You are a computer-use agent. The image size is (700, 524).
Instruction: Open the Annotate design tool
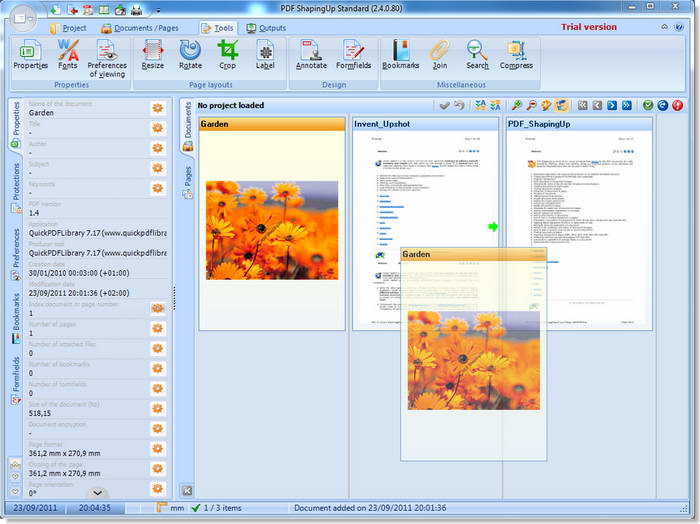(x=311, y=55)
